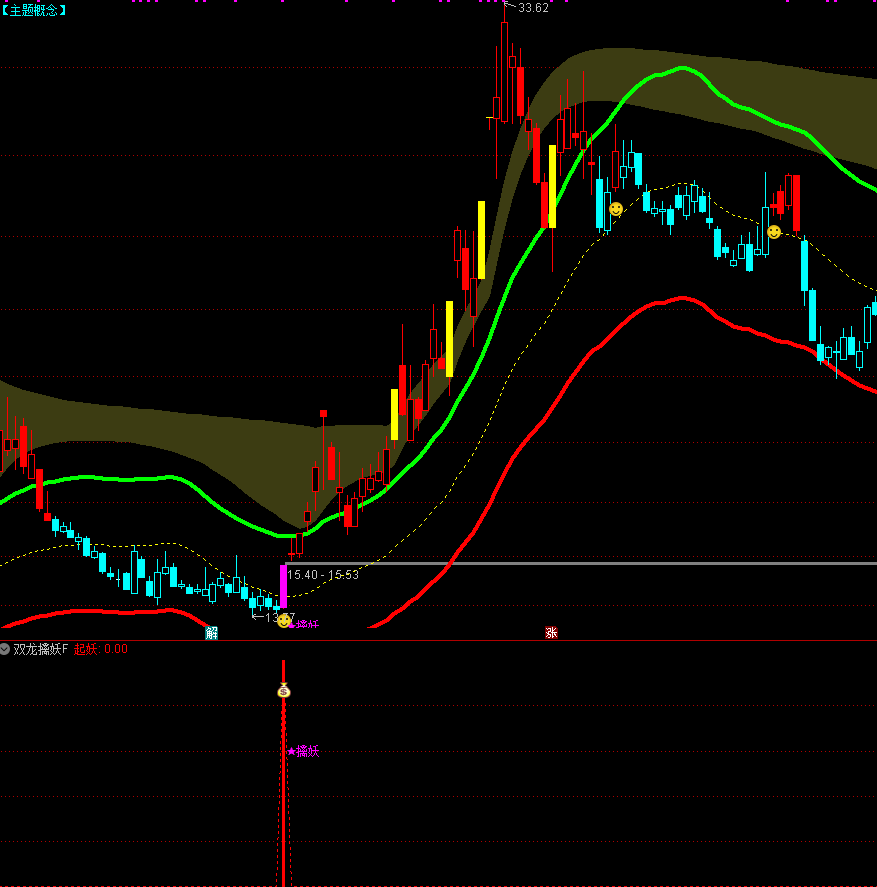Click the money bag signal icon
877x887 pixels.
point(284,690)
